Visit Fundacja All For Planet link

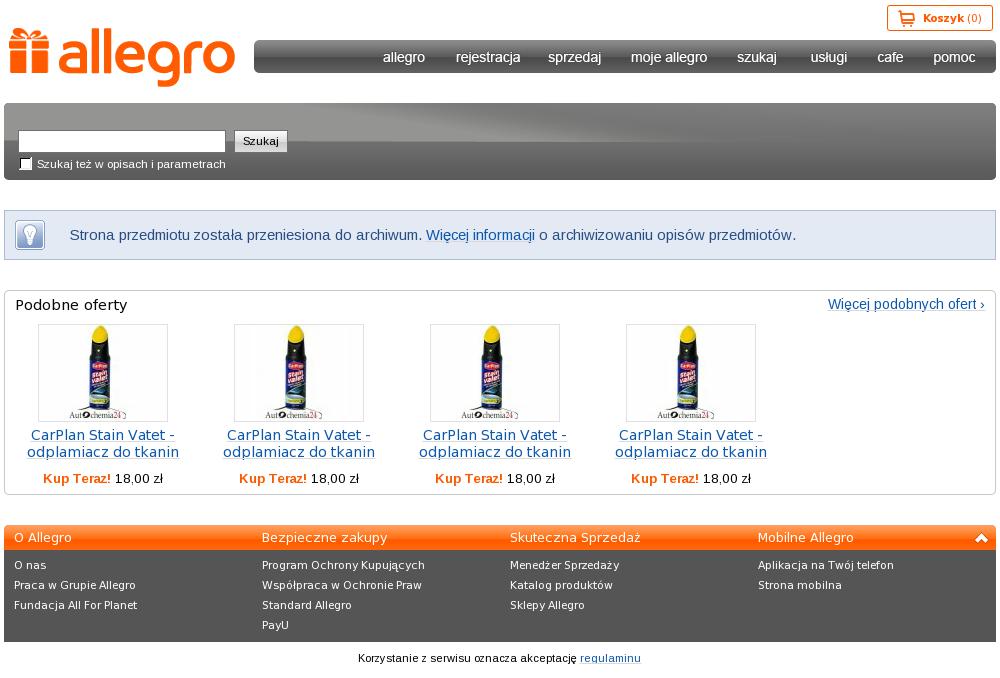click(x=75, y=605)
